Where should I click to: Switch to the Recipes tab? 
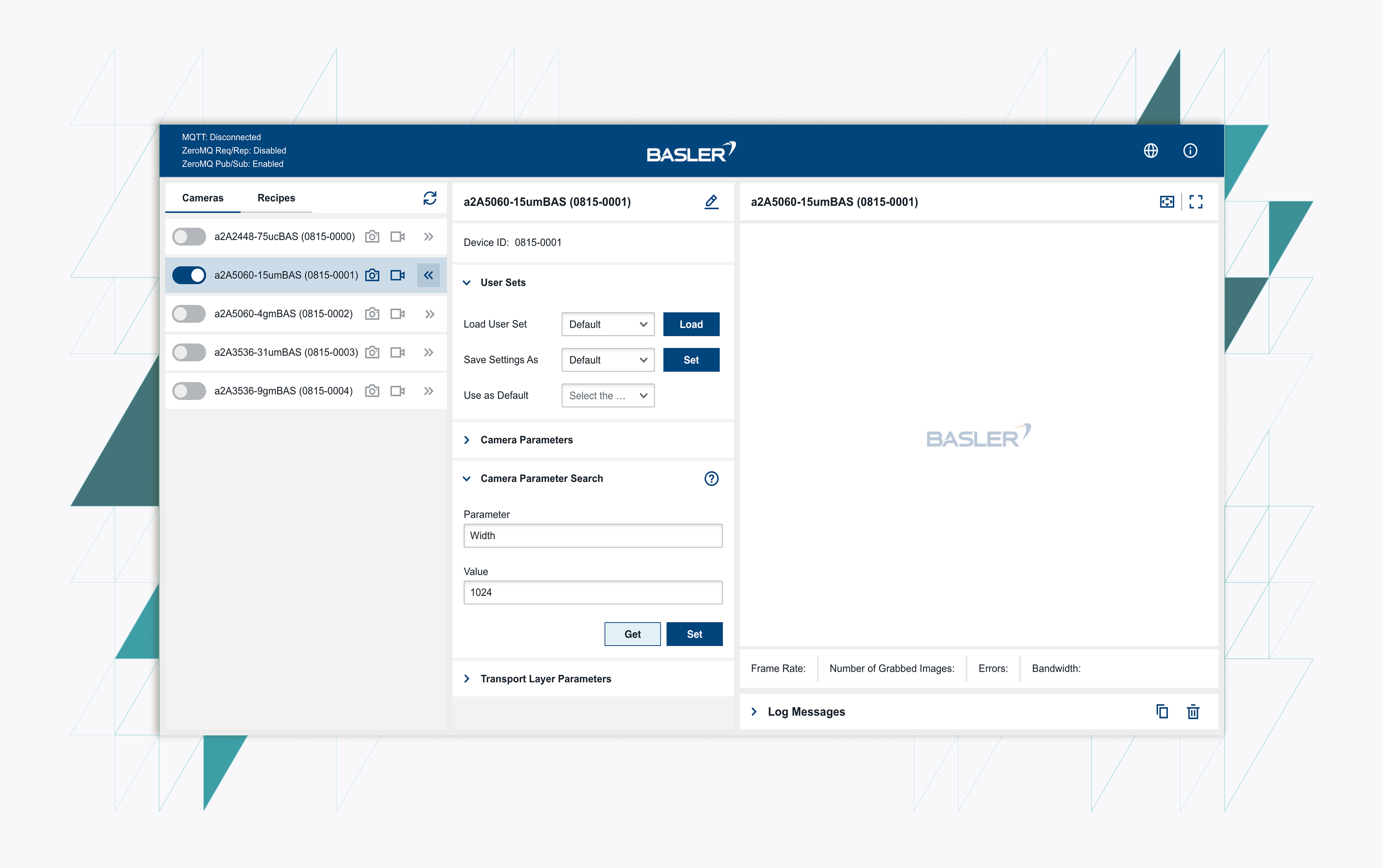point(276,198)
